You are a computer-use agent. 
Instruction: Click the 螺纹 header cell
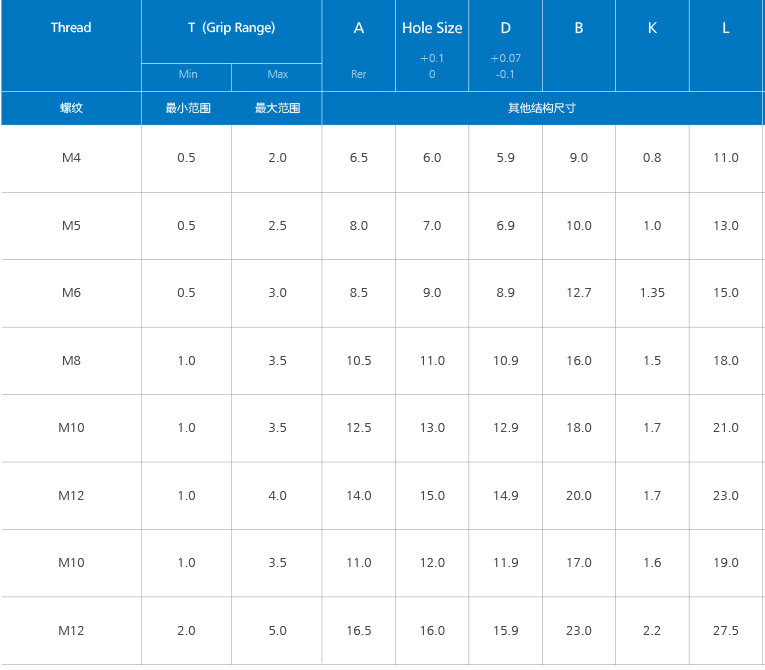pos(71,108)
